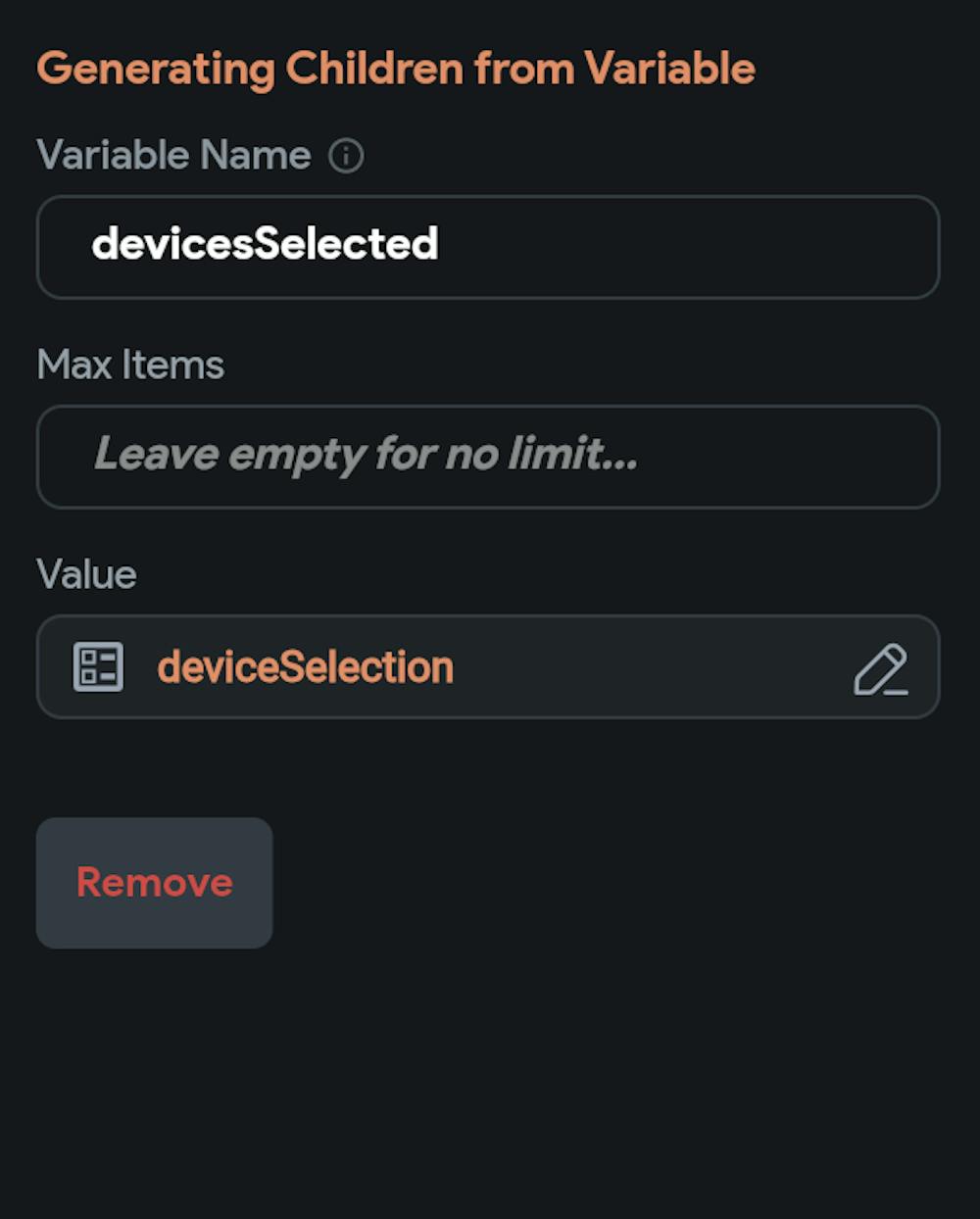Click the pencil edit icon in Value field
The image size is (980, 1219).
click(880, 669)
